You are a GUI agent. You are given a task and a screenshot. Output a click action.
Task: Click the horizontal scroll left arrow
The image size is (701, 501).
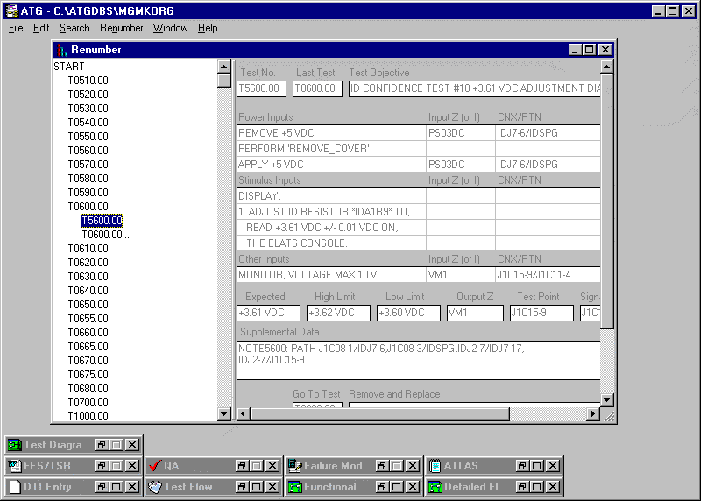(x=243, y=414)
